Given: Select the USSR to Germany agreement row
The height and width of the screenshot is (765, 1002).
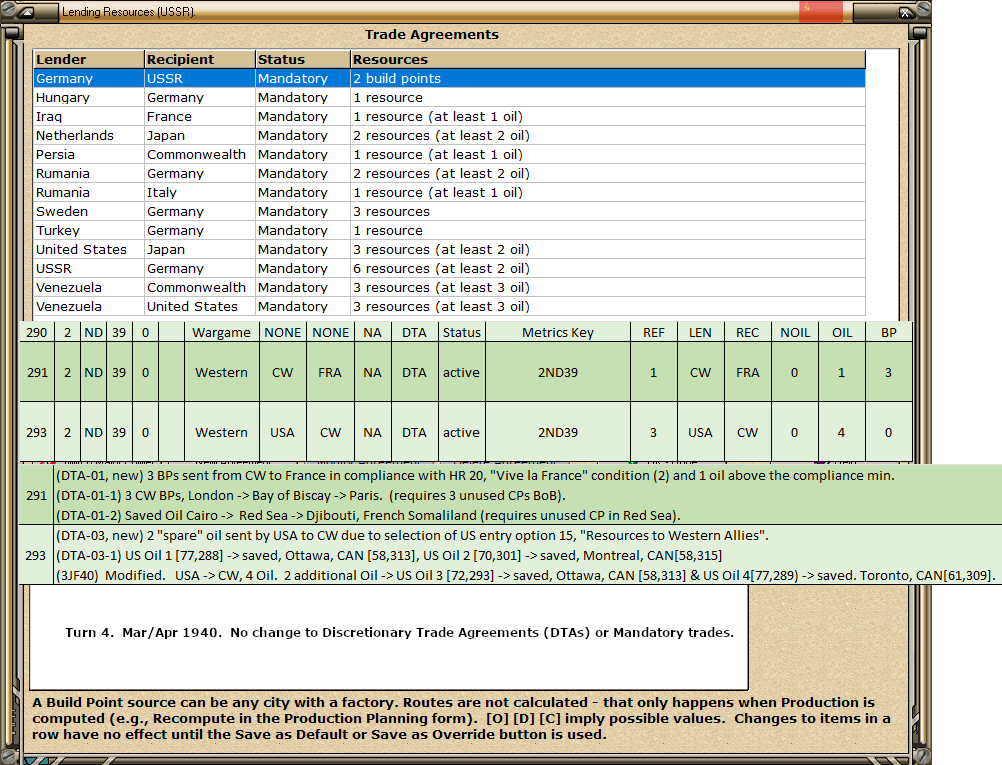Looking at the screenshot, I should (449, 268).
